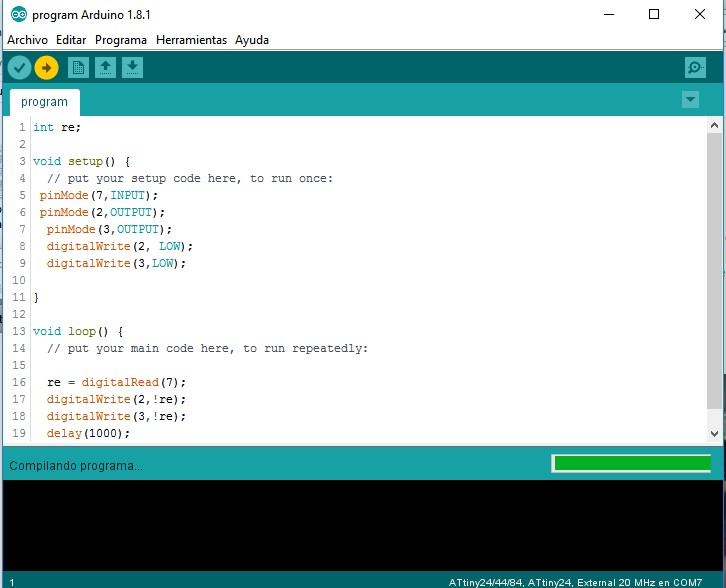The height and width of the screenshot is (588, 726).
Task: Click the green compile progress bar
Action: pos(632,463)
